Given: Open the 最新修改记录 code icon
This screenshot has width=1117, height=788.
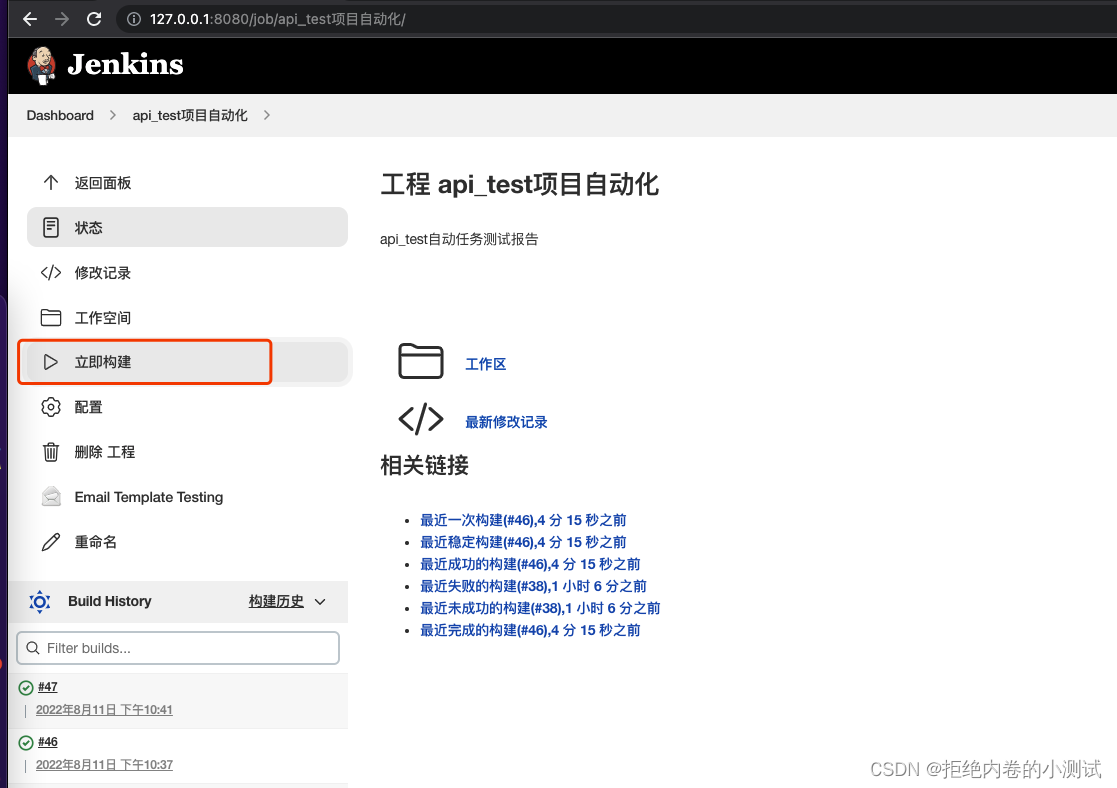Looking at the screenshot, I should [x=421, y=420].
